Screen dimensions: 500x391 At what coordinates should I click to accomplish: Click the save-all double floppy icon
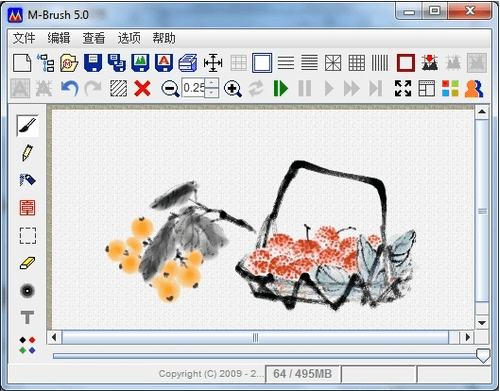click(117, 63)
